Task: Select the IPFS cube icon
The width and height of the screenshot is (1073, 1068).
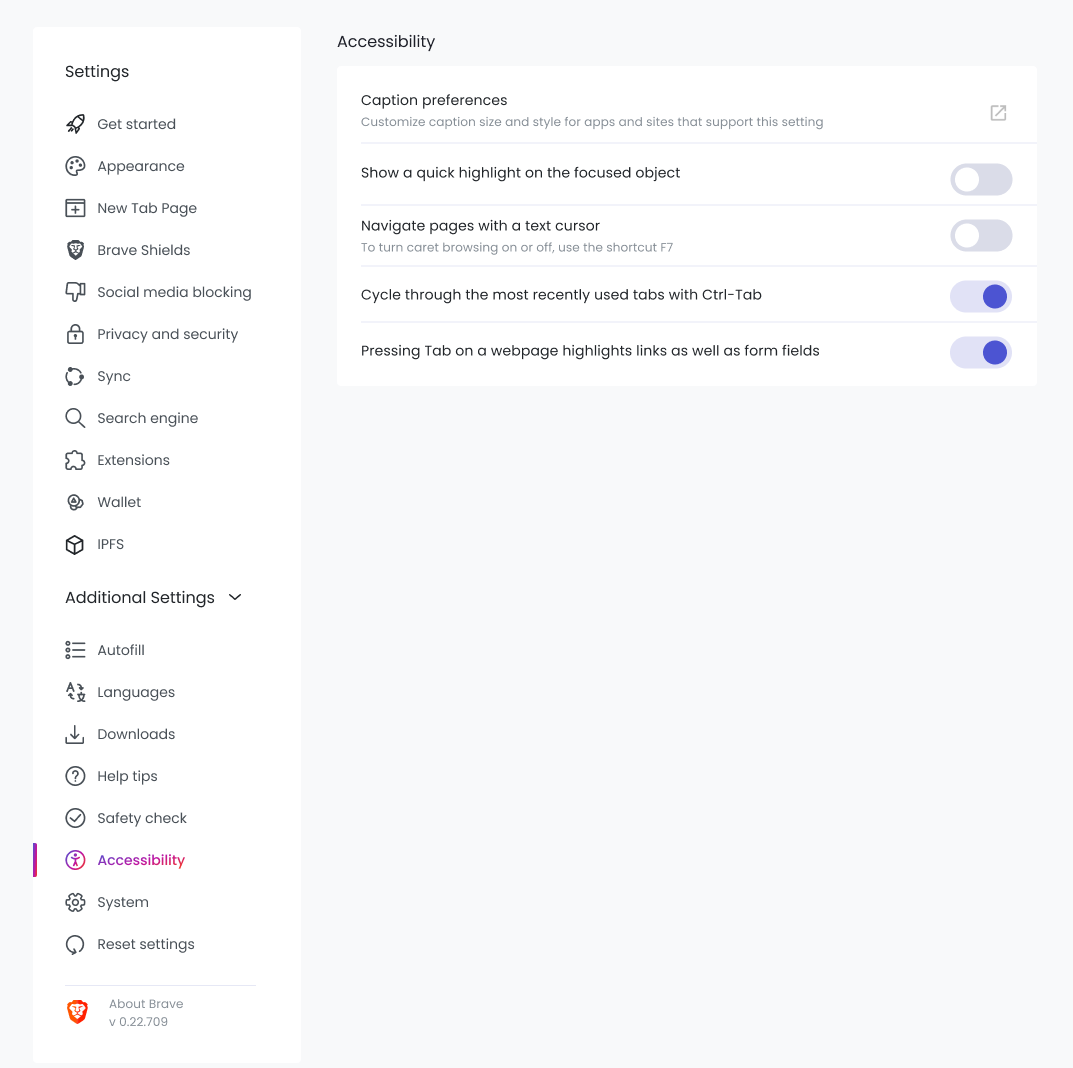Action: (x=75, y=543)
